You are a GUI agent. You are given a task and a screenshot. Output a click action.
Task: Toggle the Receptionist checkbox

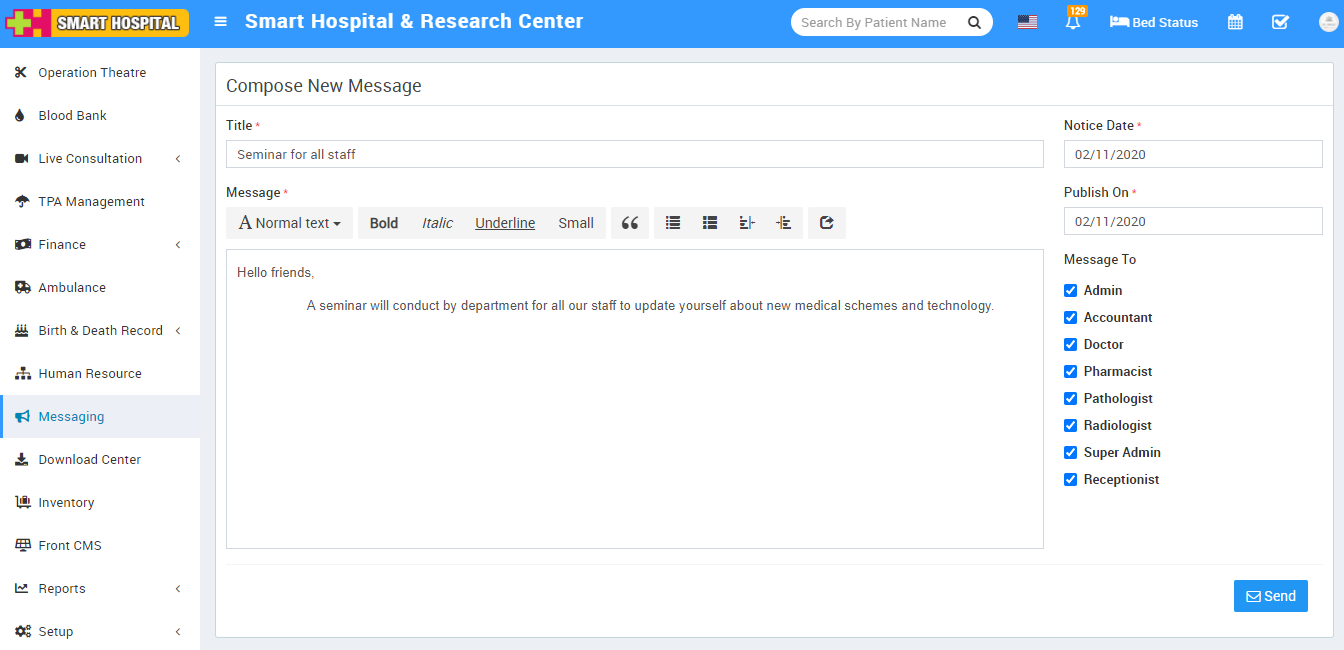click(x=1071, y=479)
